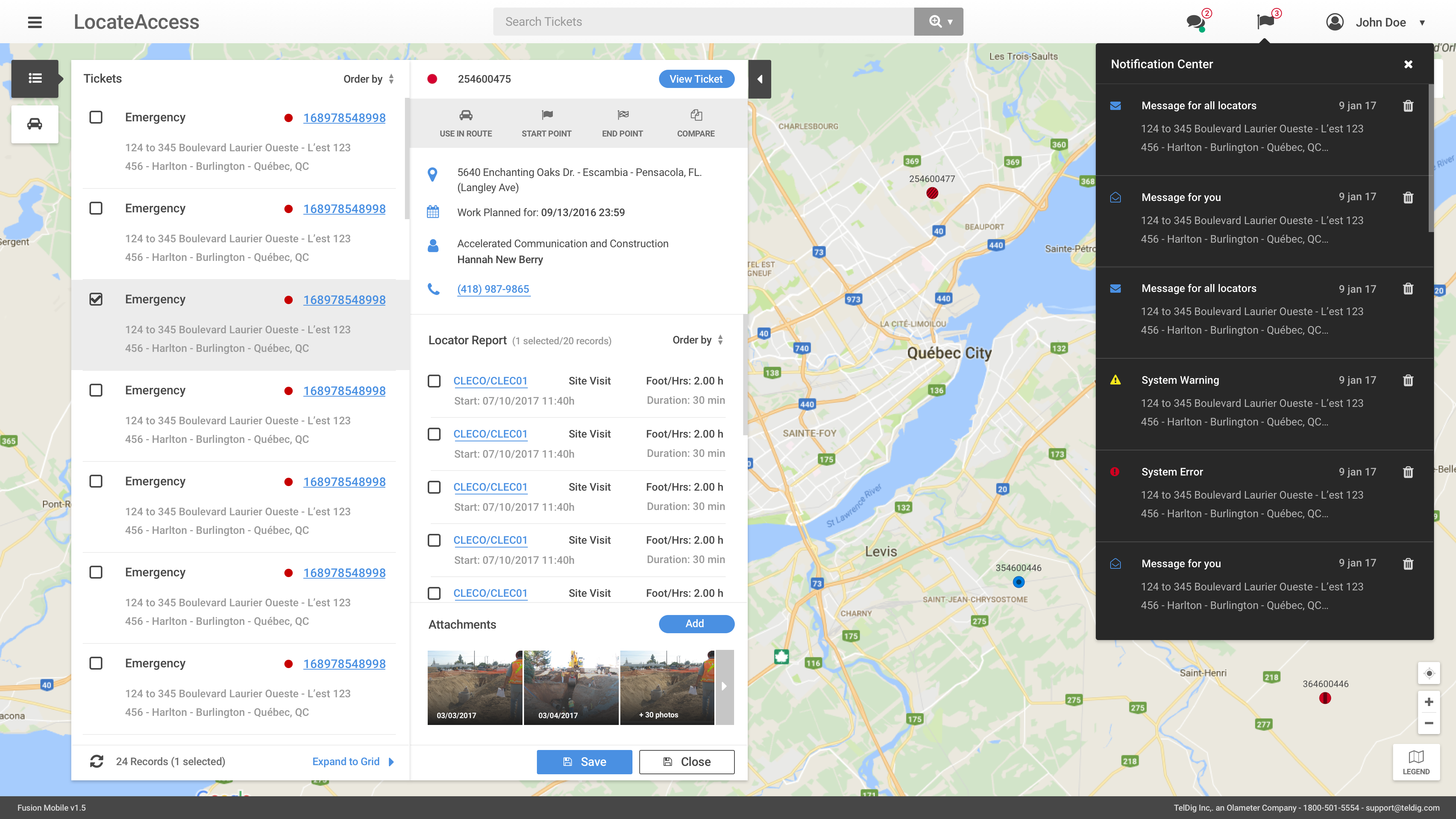The image size is (1456, 819).
Task: Call the (418) 987-9865 phone link
Action: [x=493, y=289]
